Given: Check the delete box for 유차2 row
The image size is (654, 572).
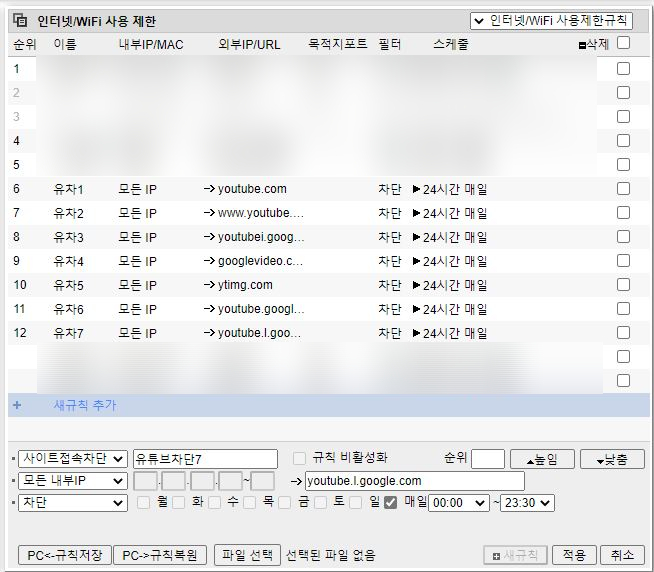Looking at the screenshot, I should tap(623, 213).
